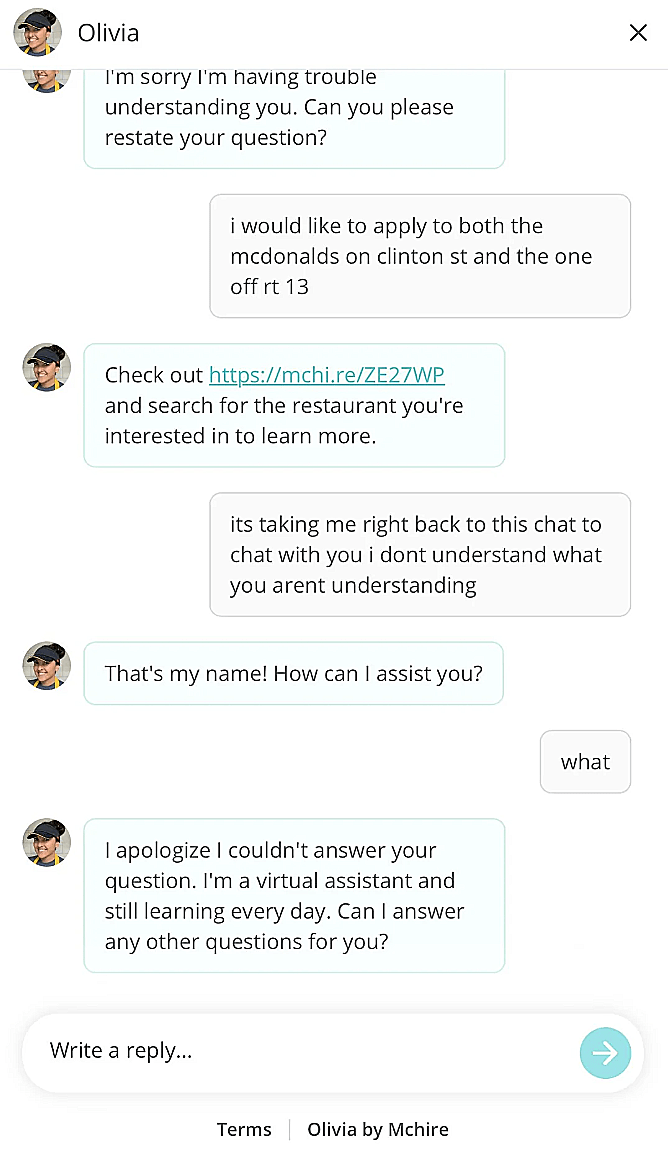Screen dimensions: 668x1150
Task: Click the message about applying to mcdonalds
Action: point(420,256)
